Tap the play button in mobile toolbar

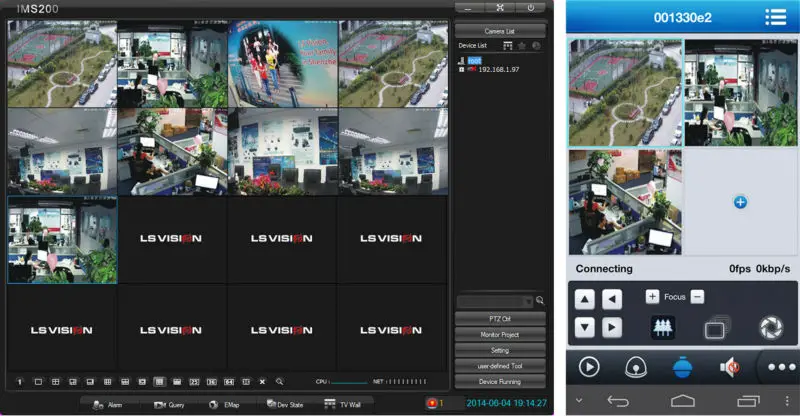(x=587, y=367)
